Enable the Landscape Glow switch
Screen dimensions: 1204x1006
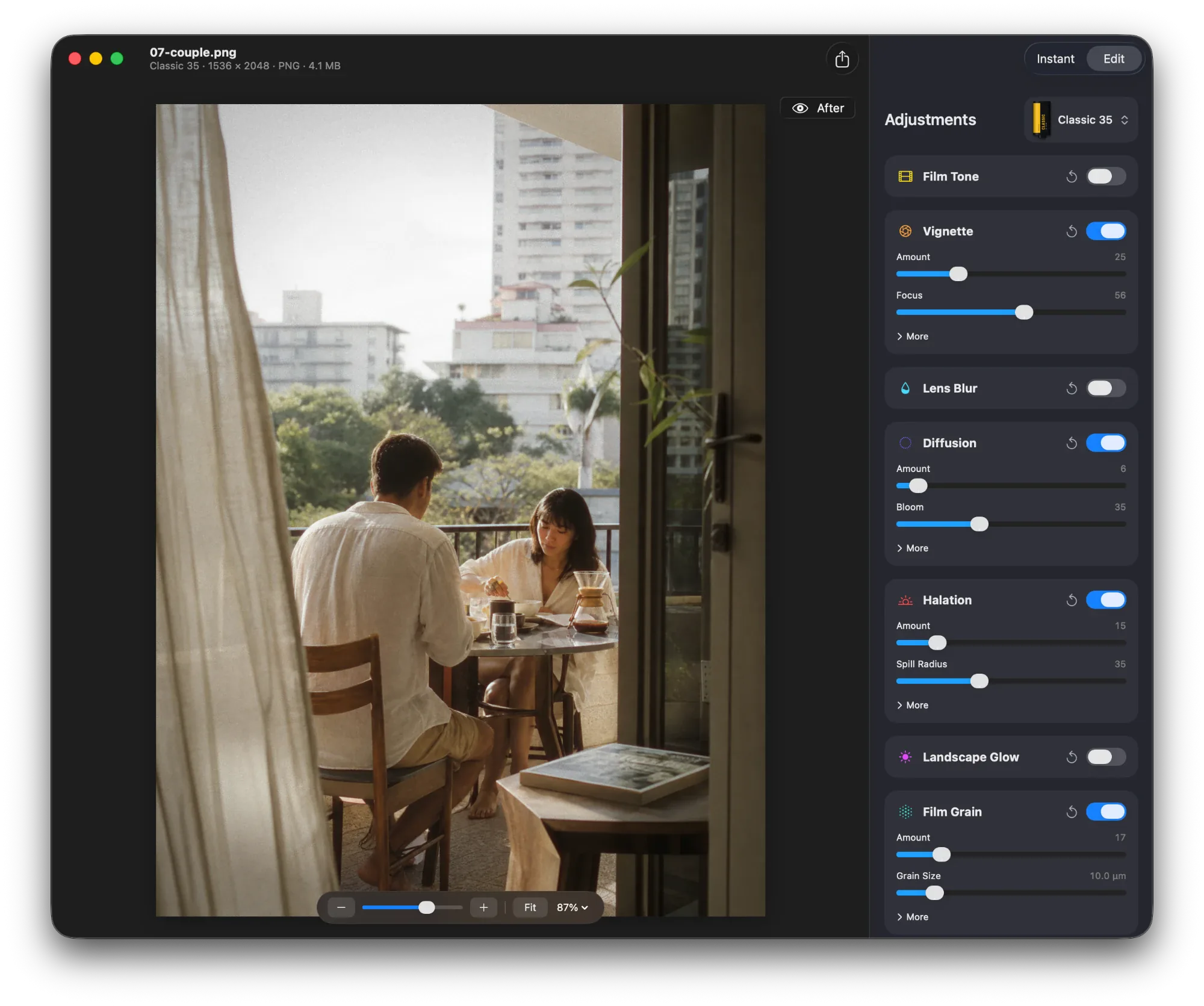click(x=1106, y=757)
